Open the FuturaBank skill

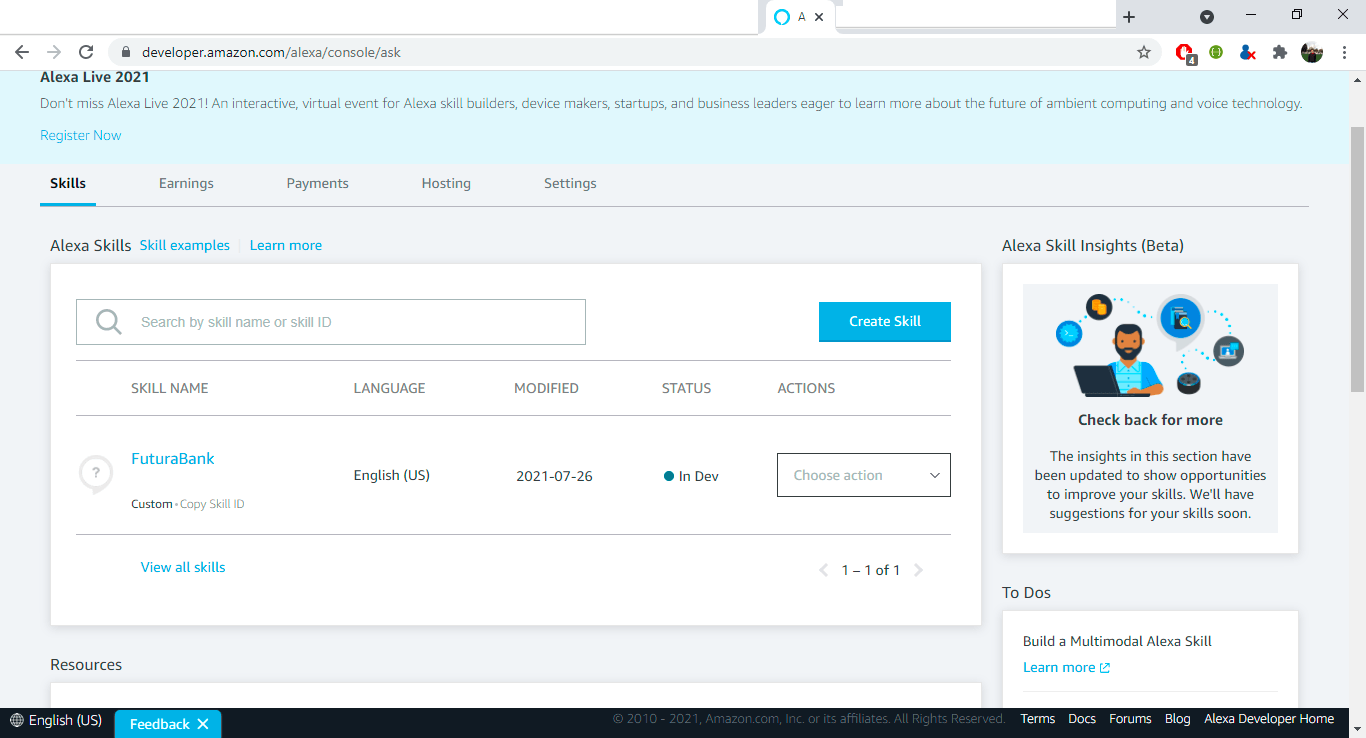[173, 458]
